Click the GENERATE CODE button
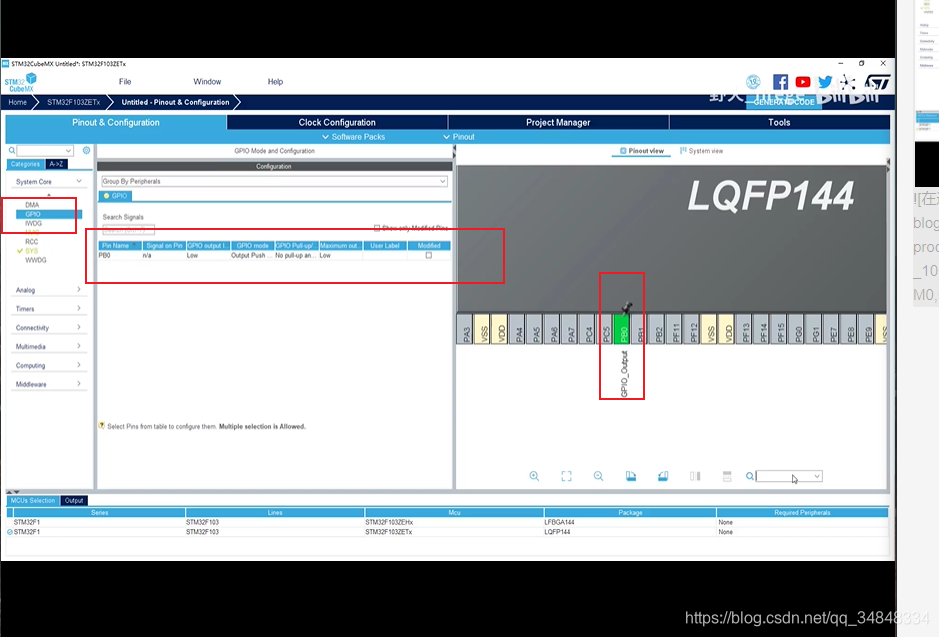Viewport: 939px width, 637px height. [x=784, y=102]
